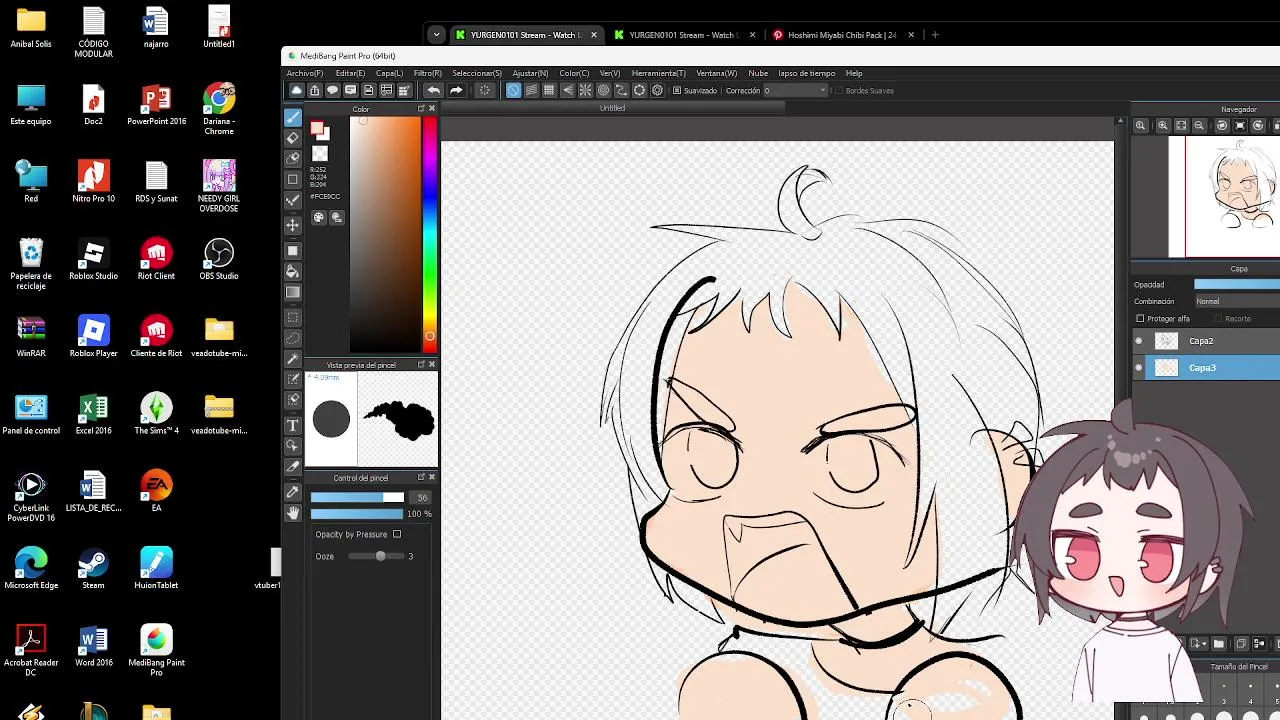Open the Archivo(F) menu
1280x720 pixels.
[x=305, y=73]
